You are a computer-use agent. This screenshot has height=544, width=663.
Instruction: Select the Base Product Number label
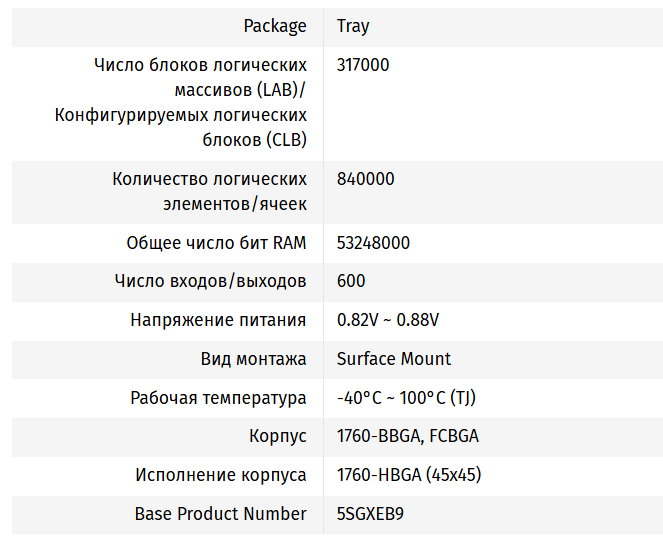220,514
